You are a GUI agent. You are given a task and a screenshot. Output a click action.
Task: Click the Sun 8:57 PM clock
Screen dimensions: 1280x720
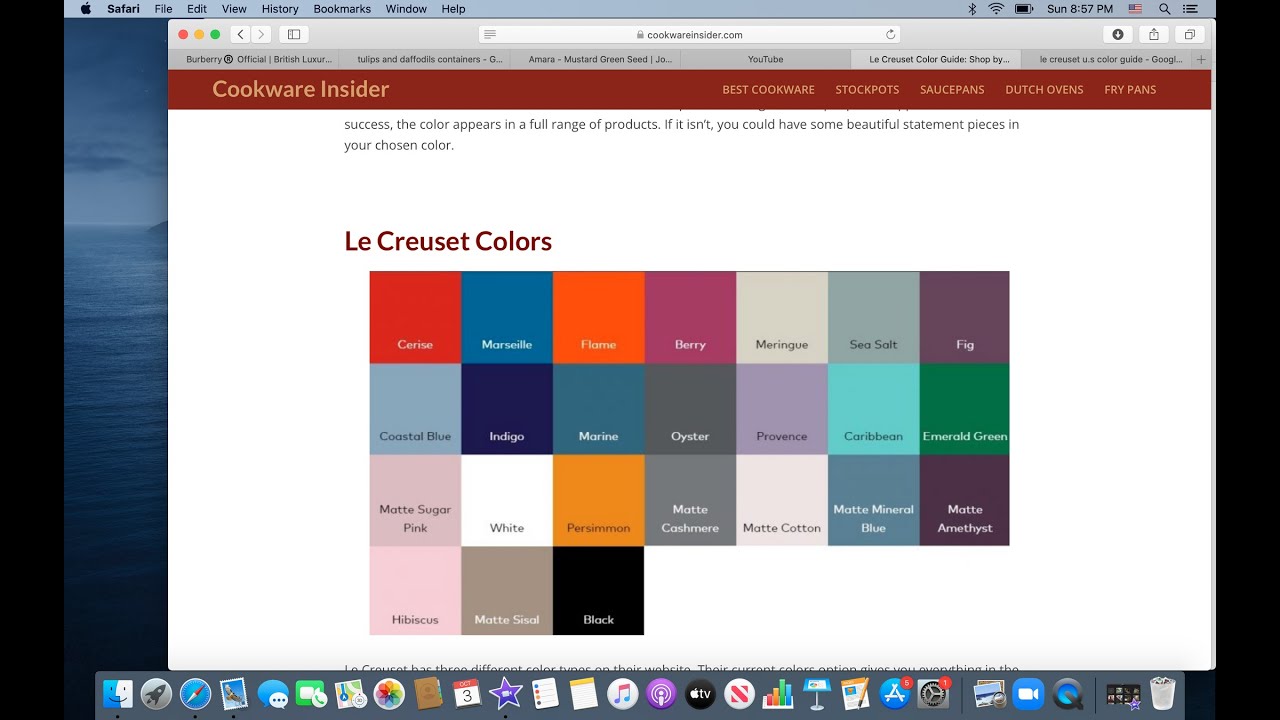click(x=1079, y=9)
